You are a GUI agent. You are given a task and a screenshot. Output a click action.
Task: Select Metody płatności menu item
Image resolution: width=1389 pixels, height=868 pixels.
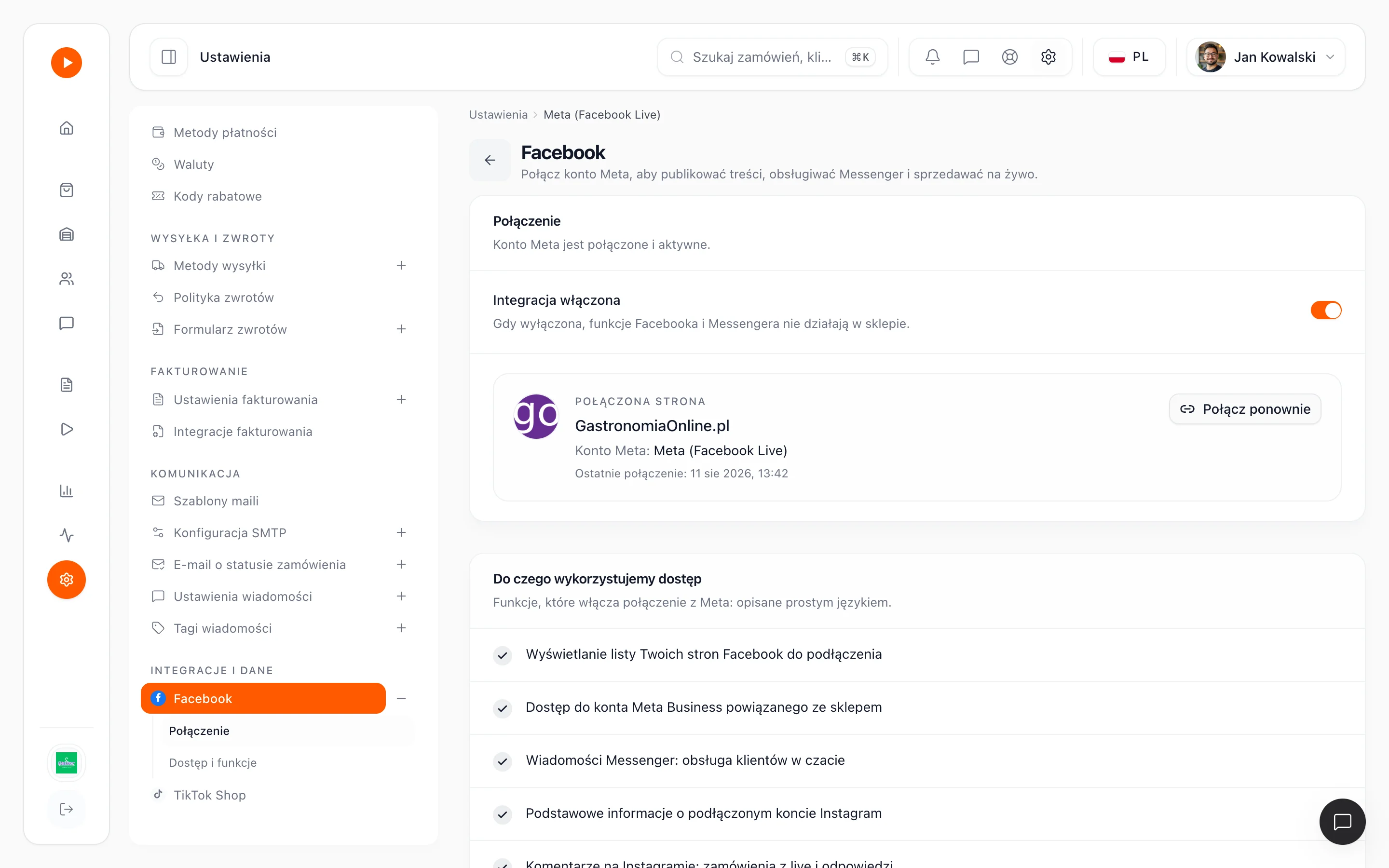pos(278,133)
